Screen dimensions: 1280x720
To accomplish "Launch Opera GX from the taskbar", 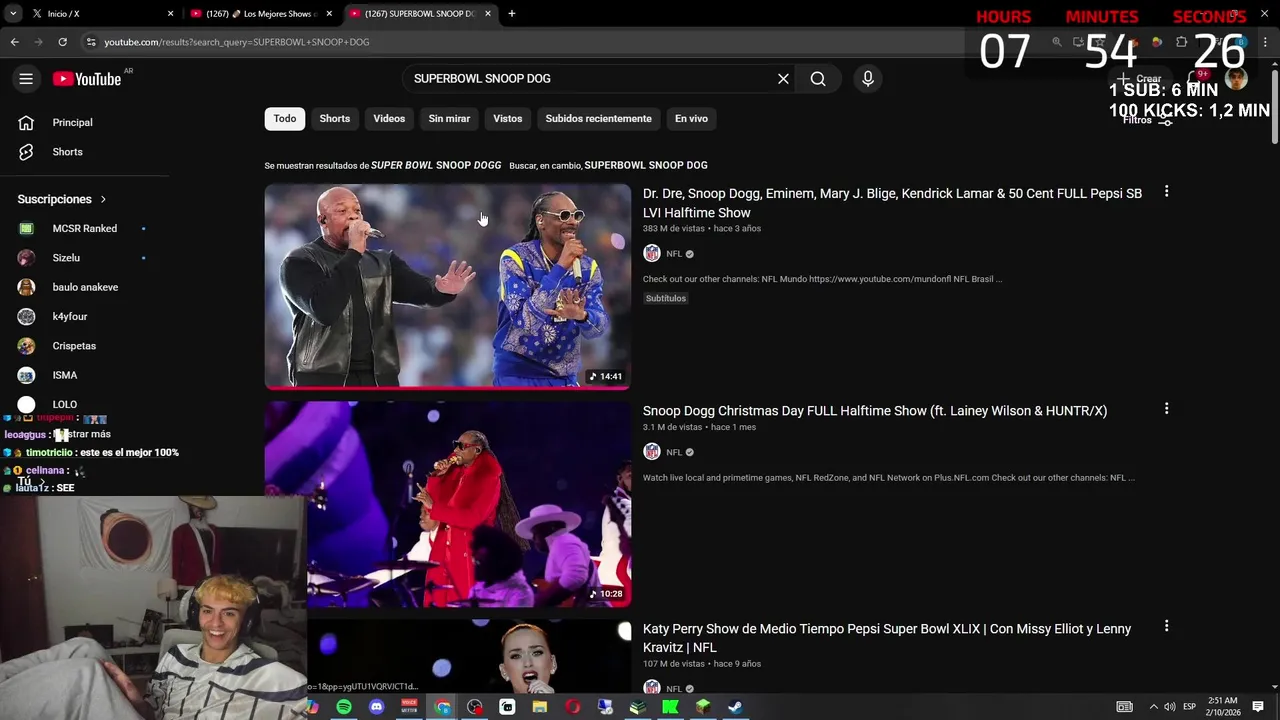I will coord(572,707).
